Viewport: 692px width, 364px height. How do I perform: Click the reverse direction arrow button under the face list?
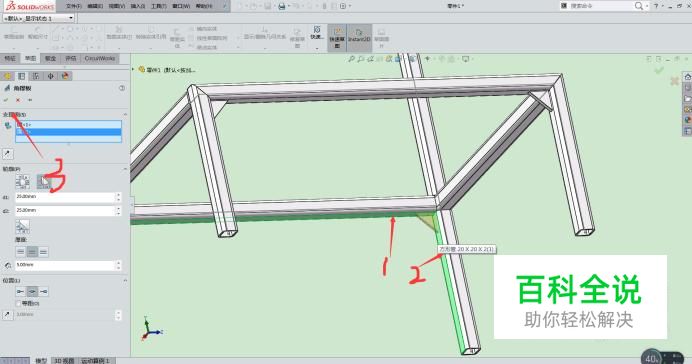[x=8, y=154]
